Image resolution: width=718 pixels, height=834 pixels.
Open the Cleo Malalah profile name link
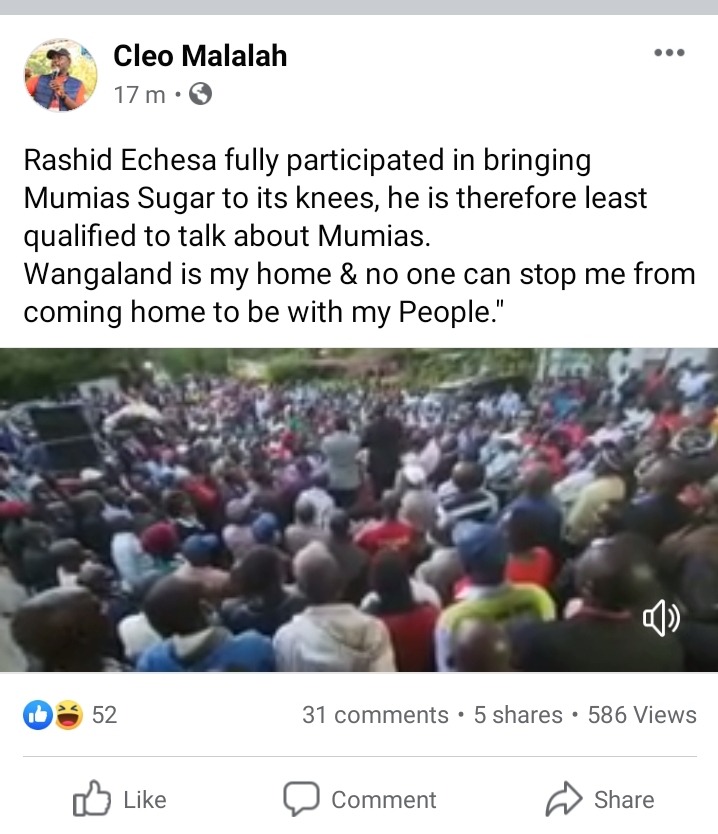[x=200, y=56]
